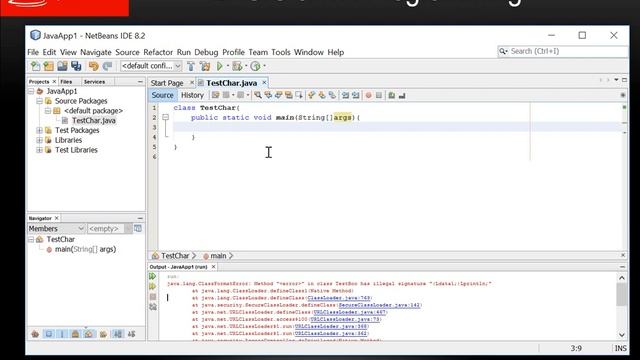
Task: Click in the Search (Ctrl+I) field
Action: pyautogui.click(x=563, y=51)
